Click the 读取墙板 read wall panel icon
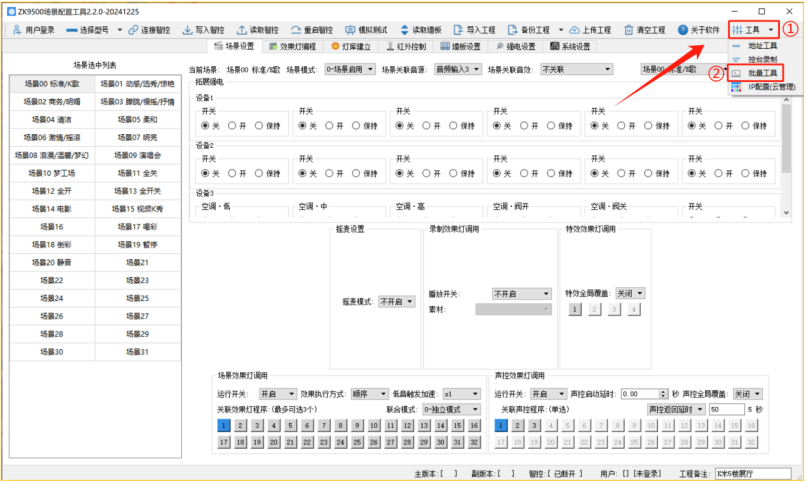This screenshot has height=483, width=807. tap(404, 30)
